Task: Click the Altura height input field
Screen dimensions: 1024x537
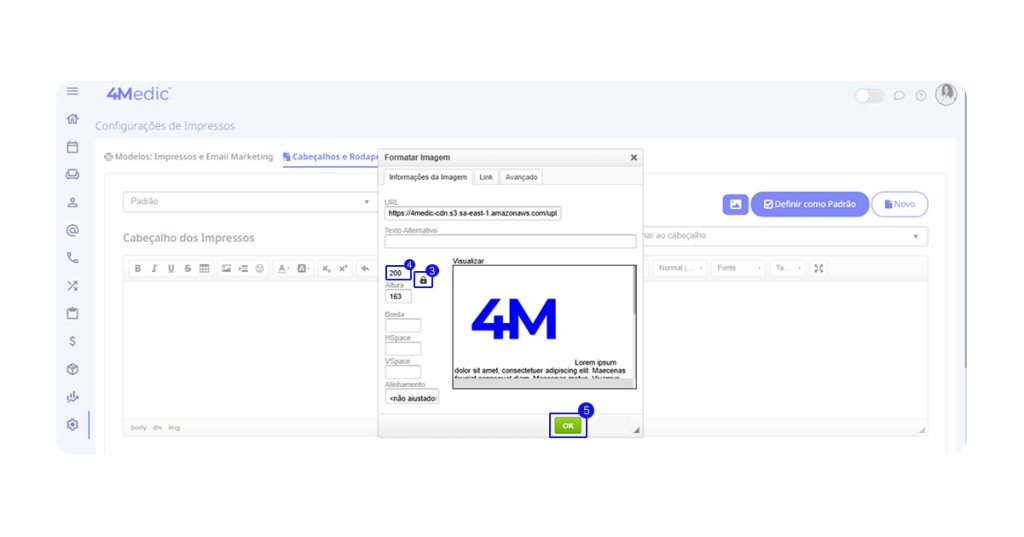Action: 398,297
